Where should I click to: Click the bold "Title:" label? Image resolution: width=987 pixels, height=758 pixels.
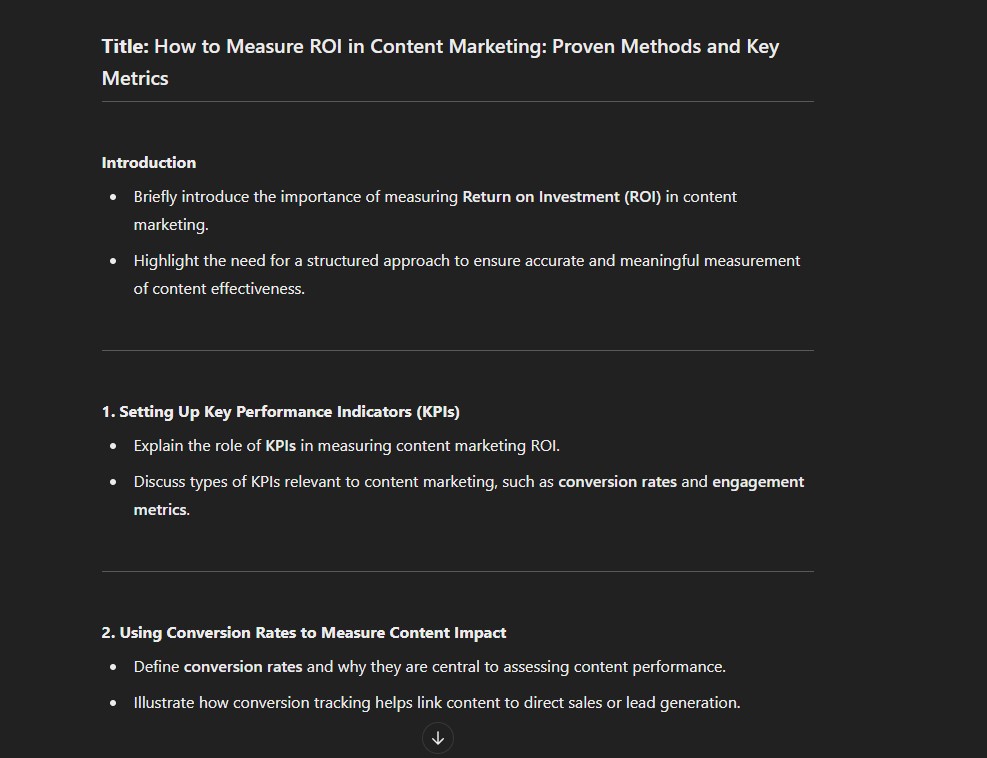125,47
